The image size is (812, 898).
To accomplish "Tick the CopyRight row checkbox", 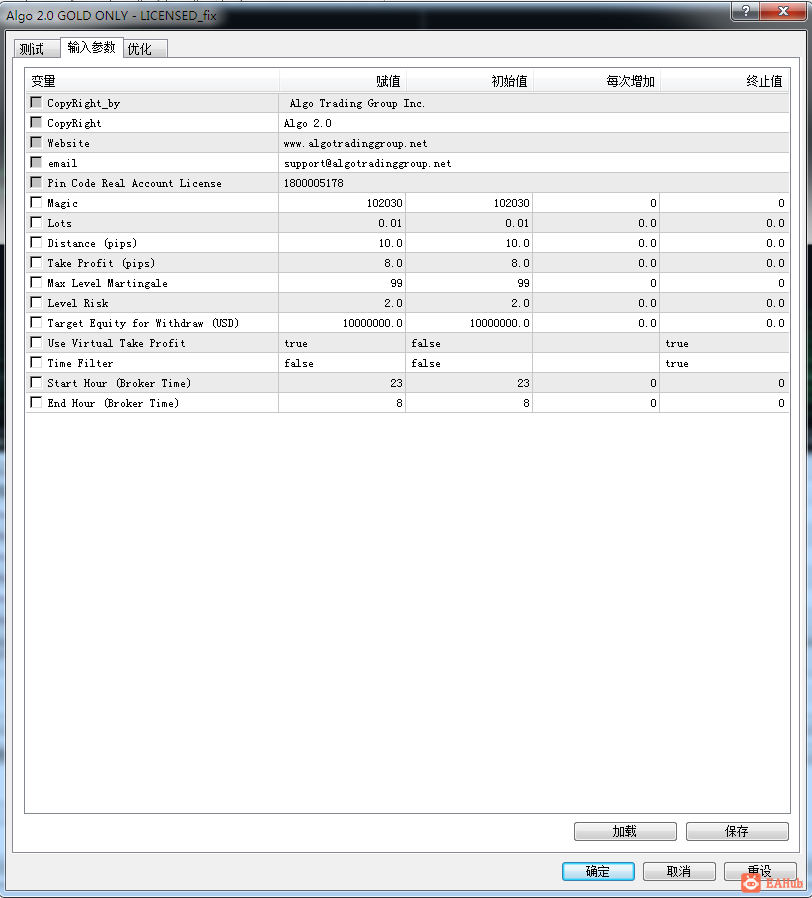I will point(37,123).
